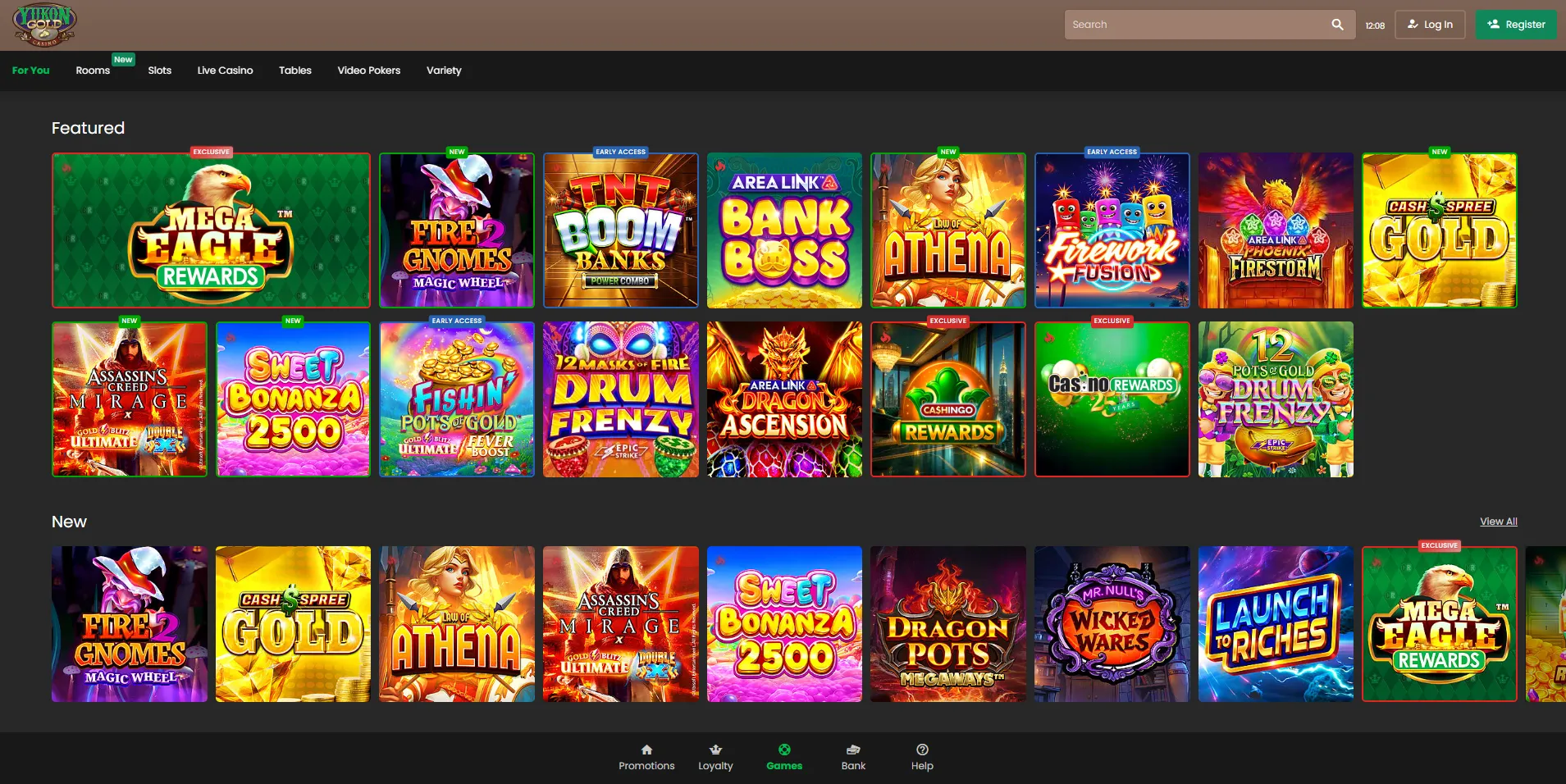Click the Search input field
This screenshot has width=1566, height=784.
point(1210,25)
